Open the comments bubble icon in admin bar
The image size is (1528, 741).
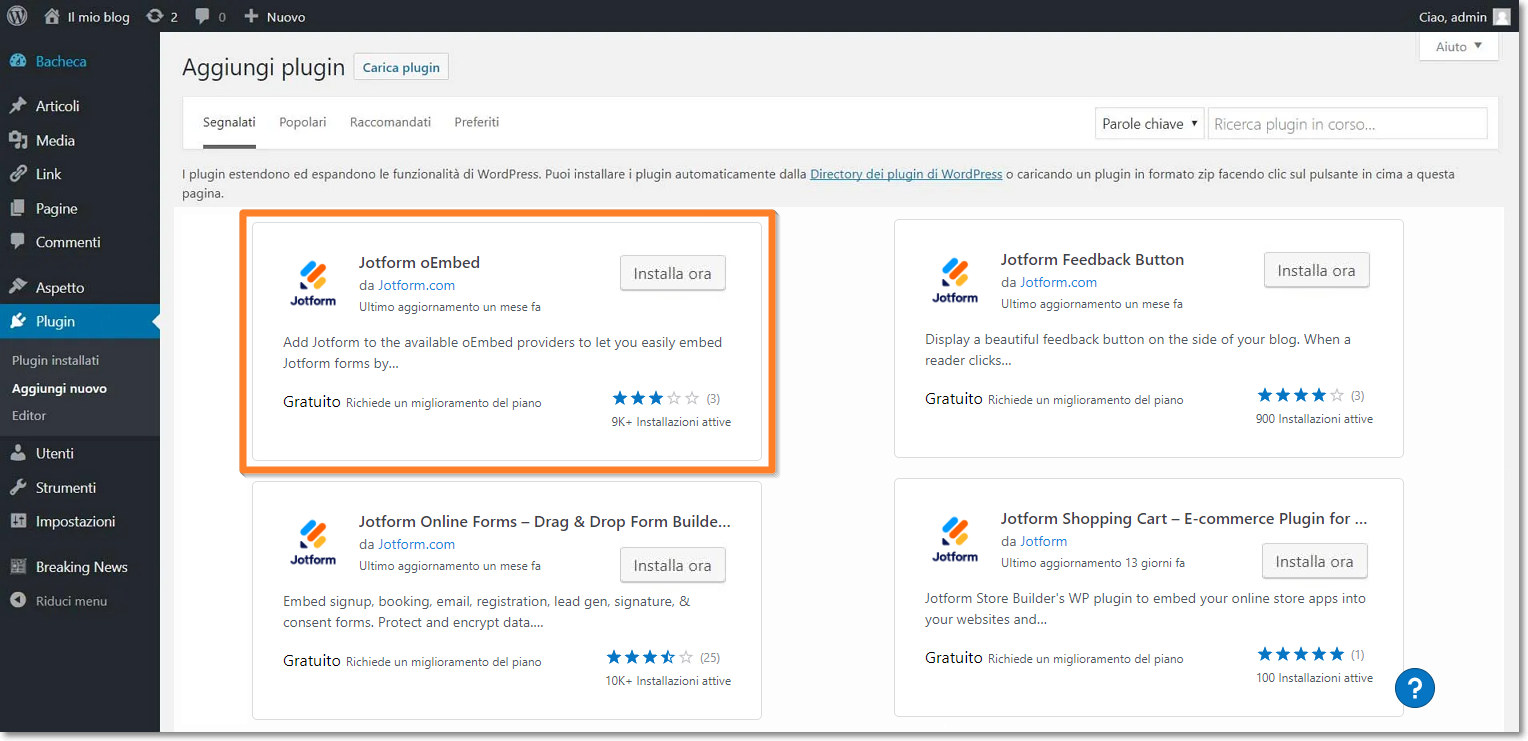click(203, 16)
